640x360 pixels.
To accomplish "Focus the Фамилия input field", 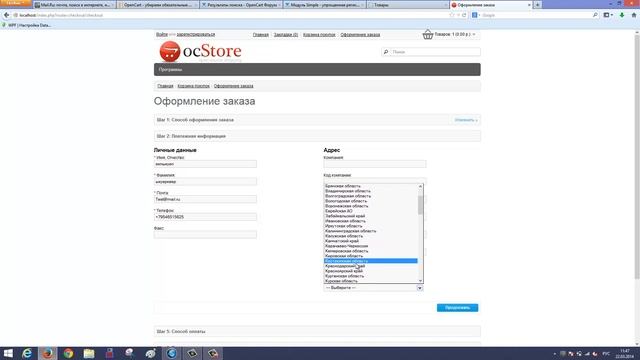I will 205,182.
